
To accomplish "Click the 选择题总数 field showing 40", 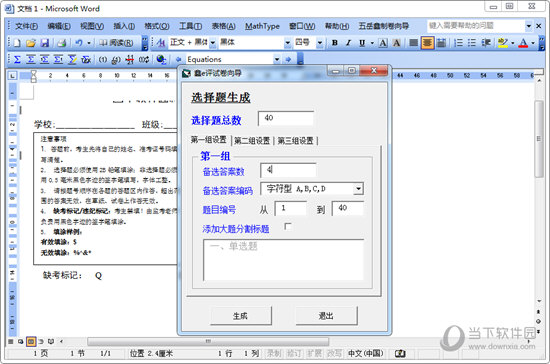I will (286, 119).
